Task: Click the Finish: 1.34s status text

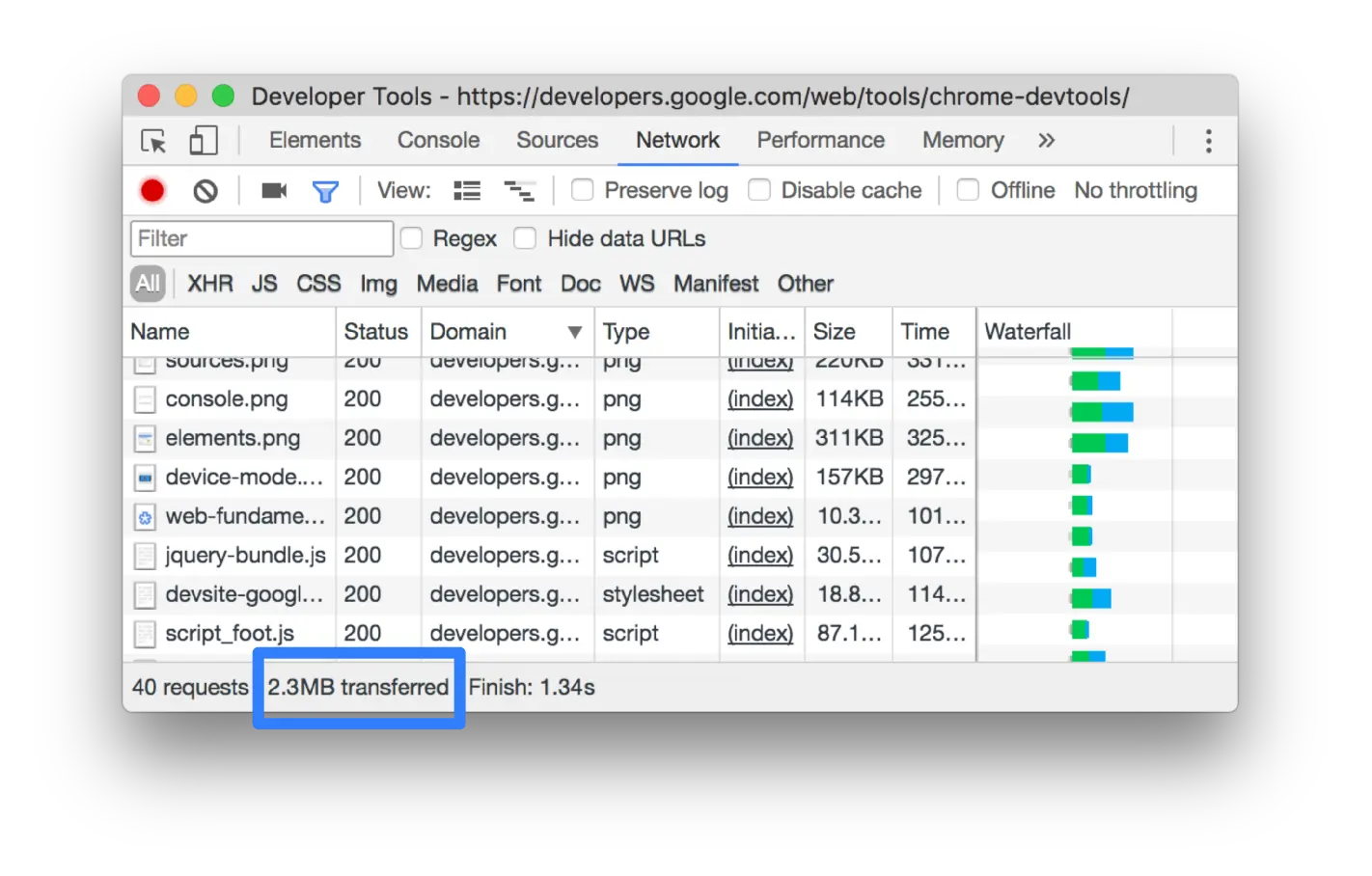Action: coord(532,688)
